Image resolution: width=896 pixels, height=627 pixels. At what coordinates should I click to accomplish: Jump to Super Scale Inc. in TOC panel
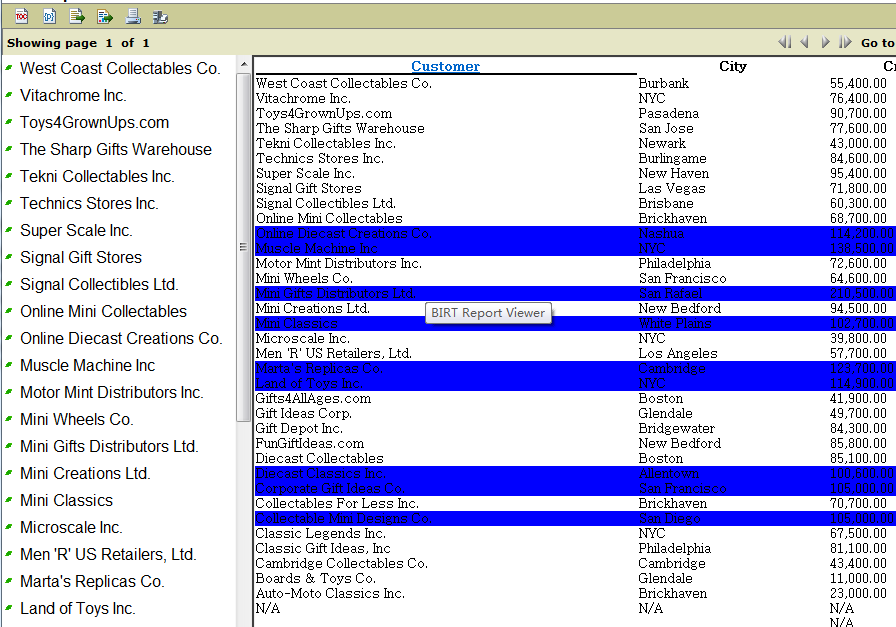(76, 230)
